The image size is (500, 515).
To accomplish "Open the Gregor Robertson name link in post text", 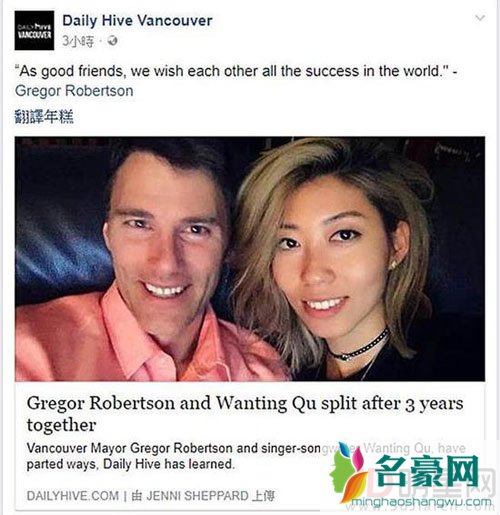I will pos(74,91).
